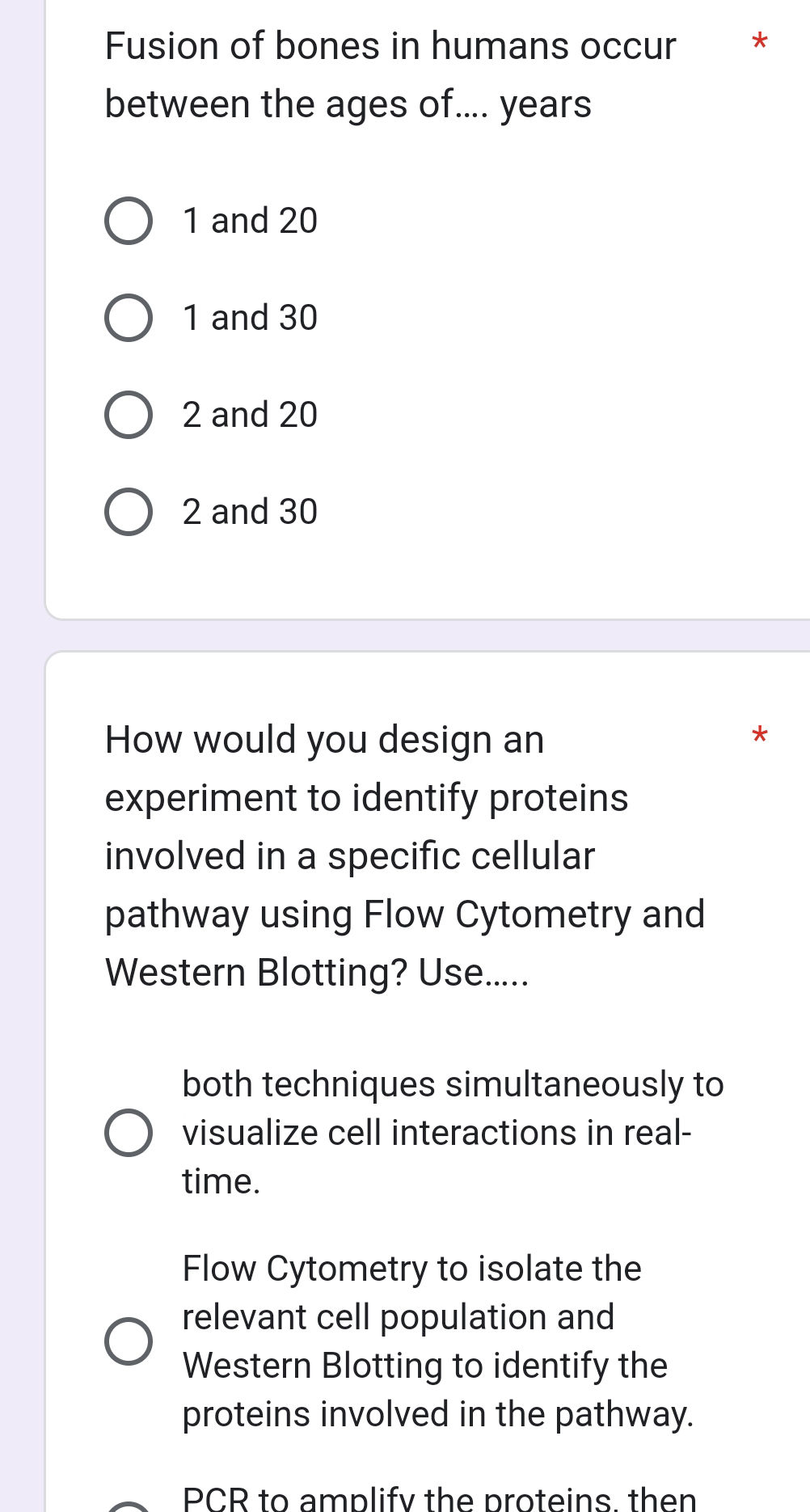
Task: Mark the "2 and 30" radio button
Action: (129, 512)
